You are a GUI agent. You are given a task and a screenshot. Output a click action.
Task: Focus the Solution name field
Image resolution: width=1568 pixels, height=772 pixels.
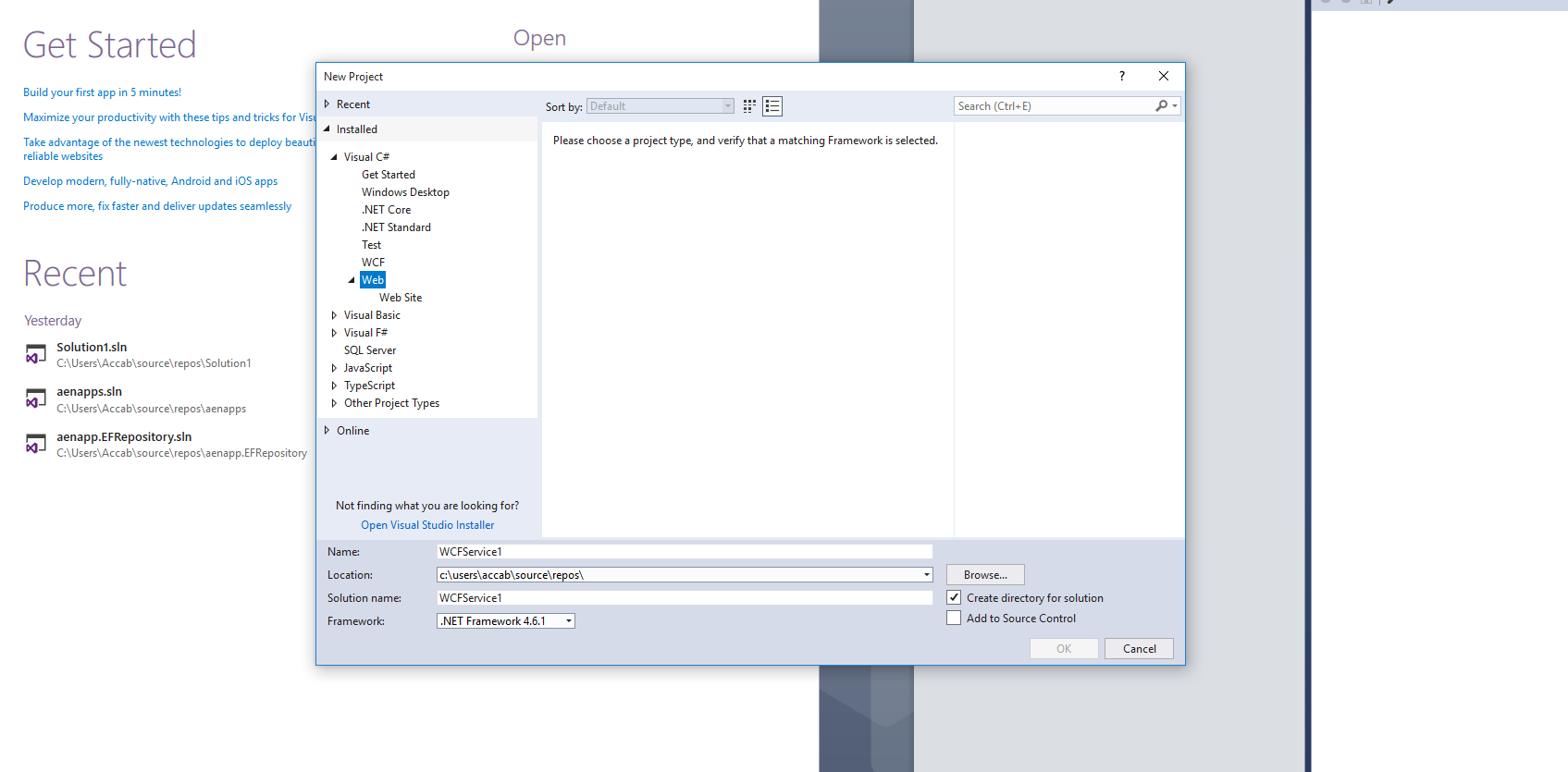[x=685, y=598]
